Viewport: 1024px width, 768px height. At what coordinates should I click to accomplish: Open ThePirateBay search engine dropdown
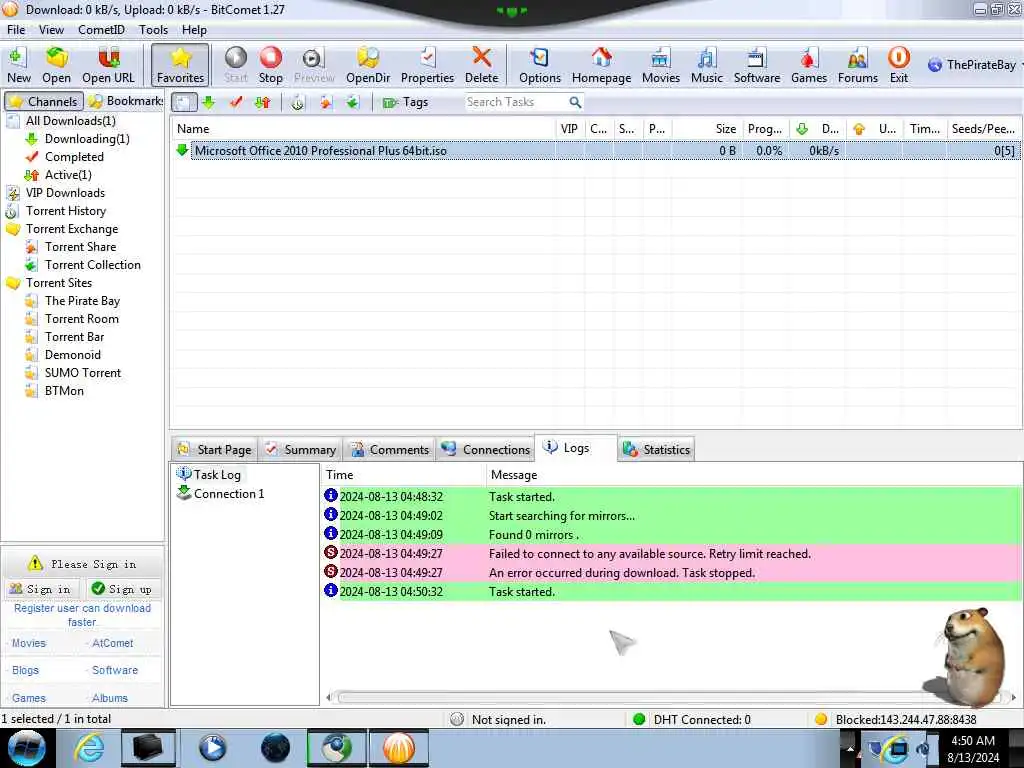[976, 65]
